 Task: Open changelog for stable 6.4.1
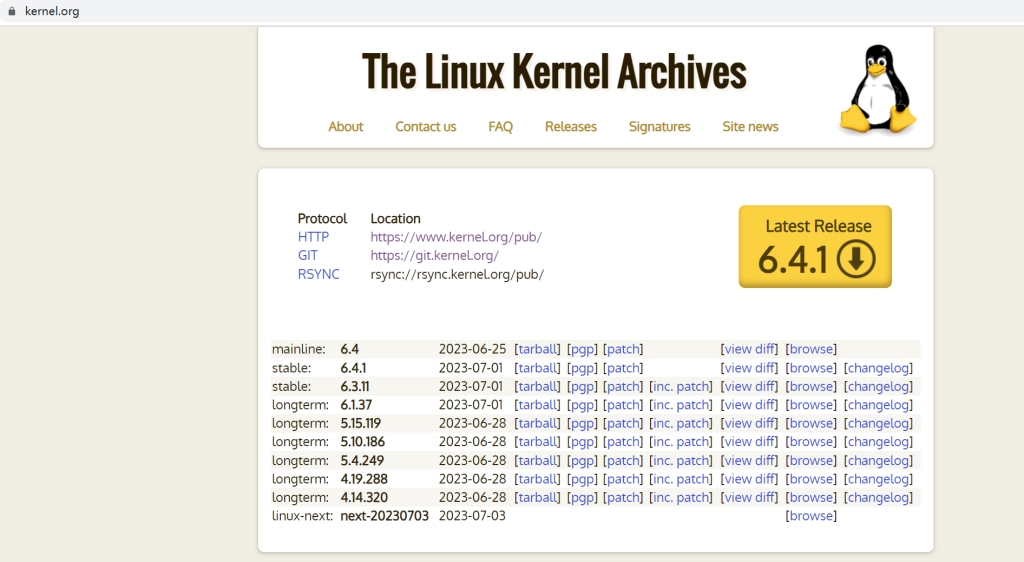[878, 368]
